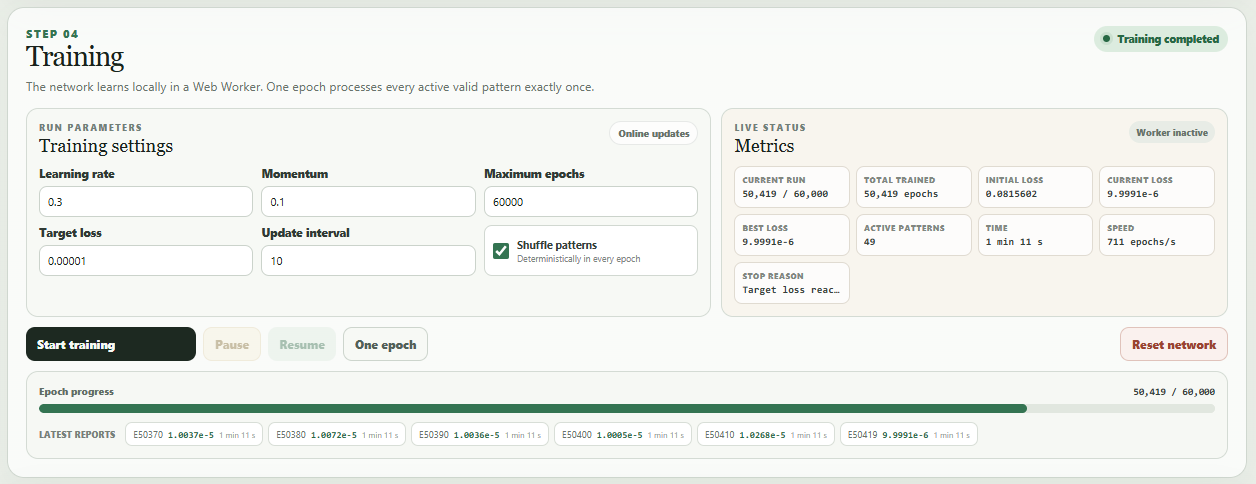Click the Training completed status indicator
This screenshot has width=1256, height=484.
coord(1161,39)
